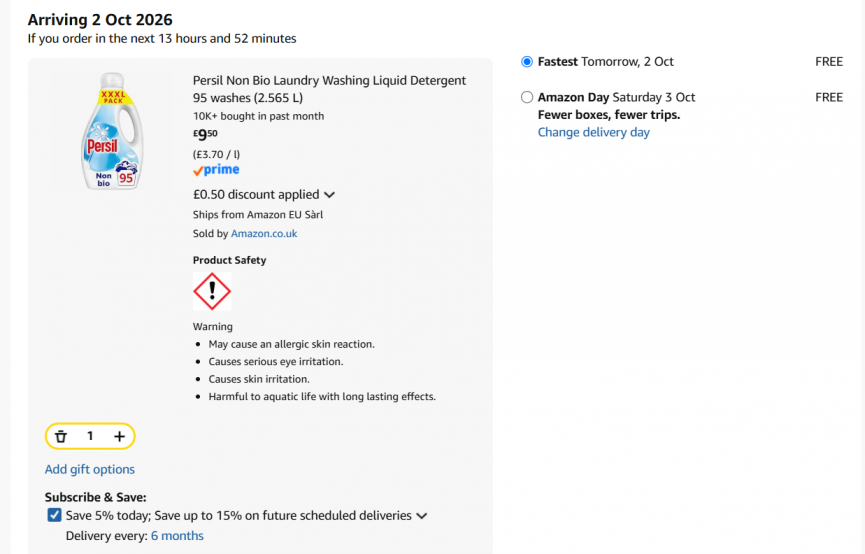
Task: Expand Subscribe & Save savings details chevron
Action: tap(421, 516)
